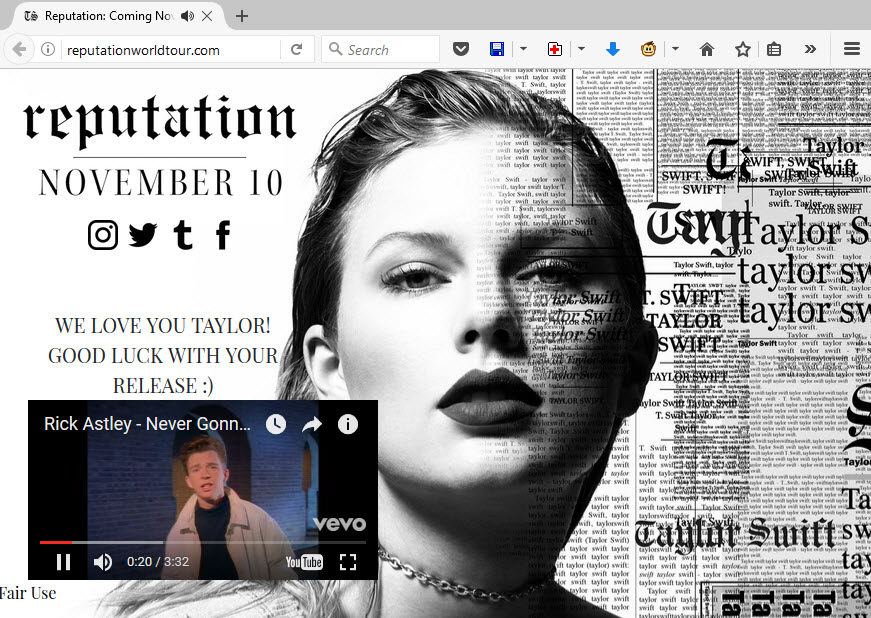Click the Watch Later clock icon
Image resolution: width=871 pixels, height=618 pixels.
click(276, 424)
